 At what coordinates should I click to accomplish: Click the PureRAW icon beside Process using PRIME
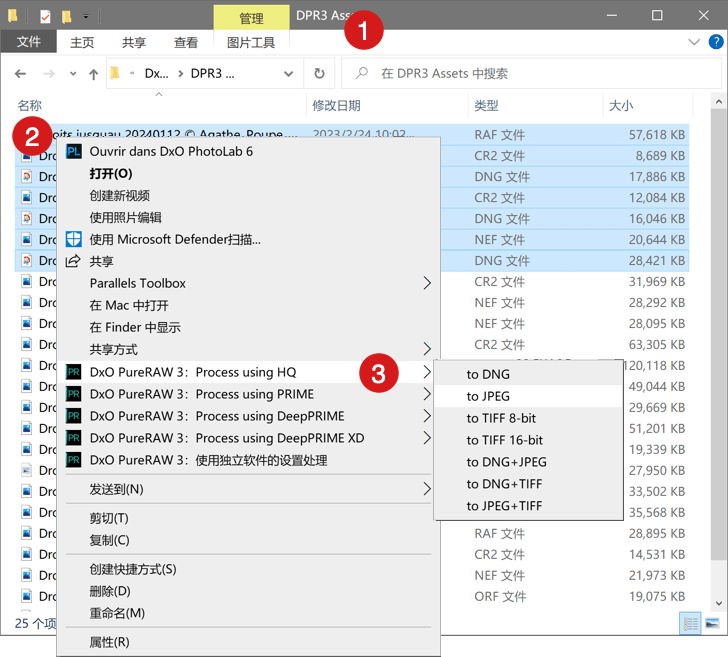74,394
